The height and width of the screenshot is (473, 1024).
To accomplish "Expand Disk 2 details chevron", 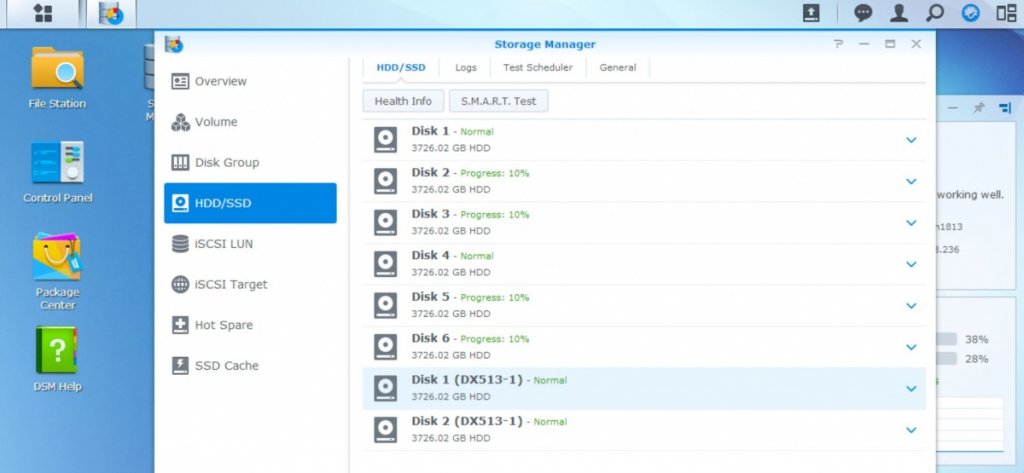I will (x=911, y=181).
